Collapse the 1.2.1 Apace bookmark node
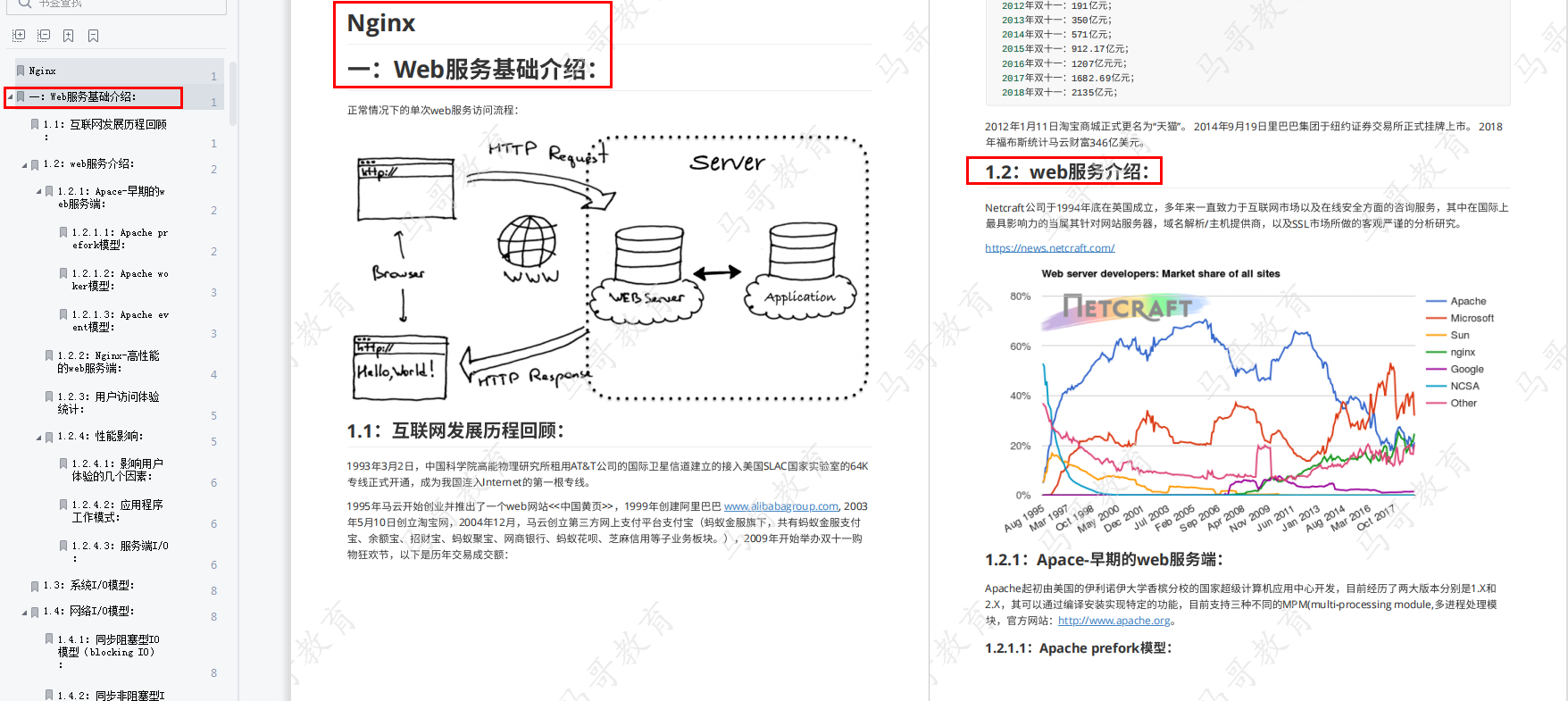The height and width of the screenshot is (701, 1568). pyautogui.click(x=38, y=192)
